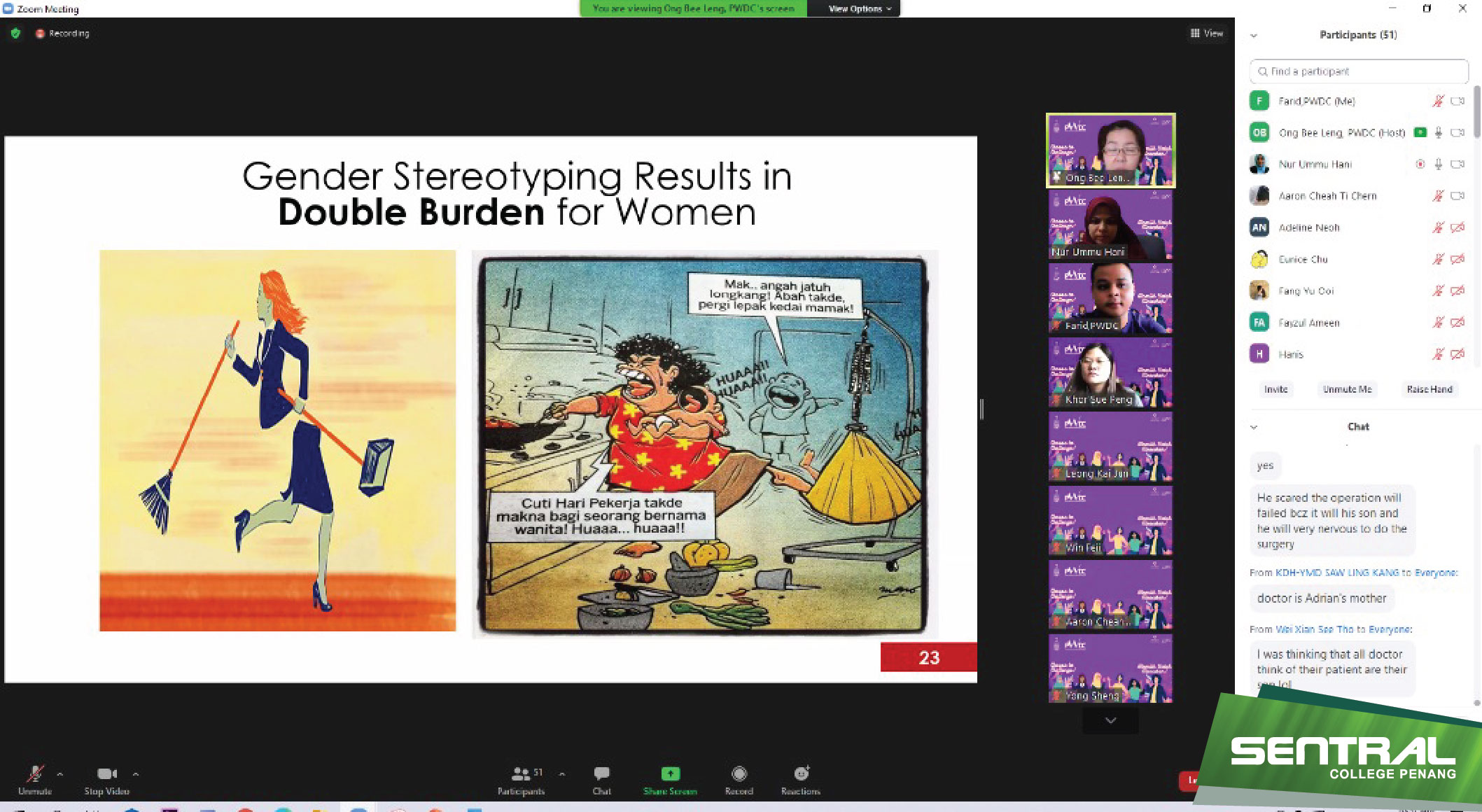Click the green Share Screen icon
The image size is (1482, 812).
pyautogui.click(x=670, y=773)
